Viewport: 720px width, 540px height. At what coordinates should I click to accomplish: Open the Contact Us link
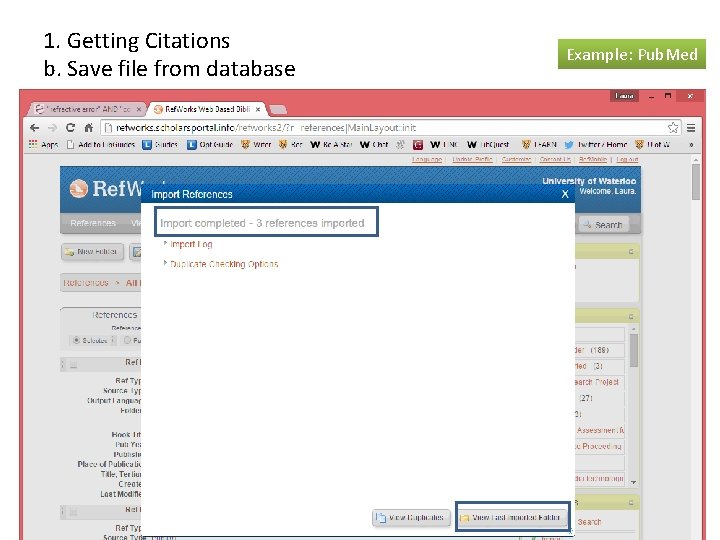click(555, 159)
